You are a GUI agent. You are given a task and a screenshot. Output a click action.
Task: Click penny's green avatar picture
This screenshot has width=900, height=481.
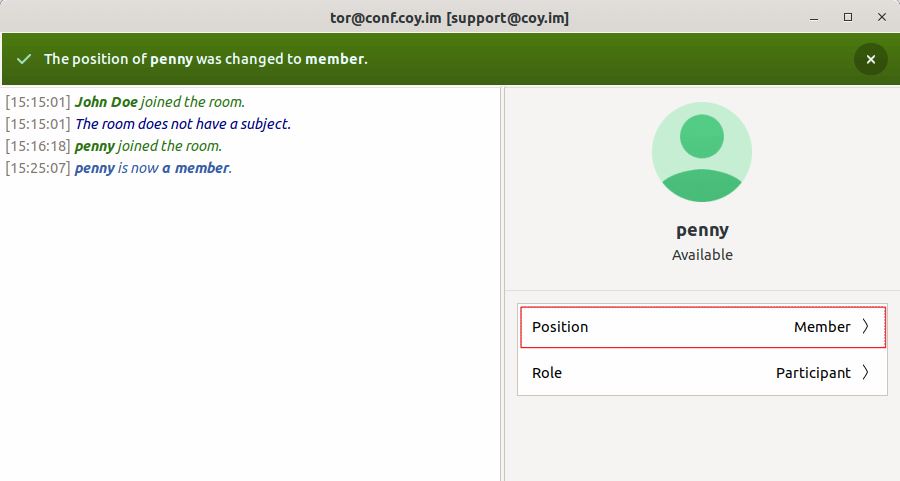coord(701,152)
